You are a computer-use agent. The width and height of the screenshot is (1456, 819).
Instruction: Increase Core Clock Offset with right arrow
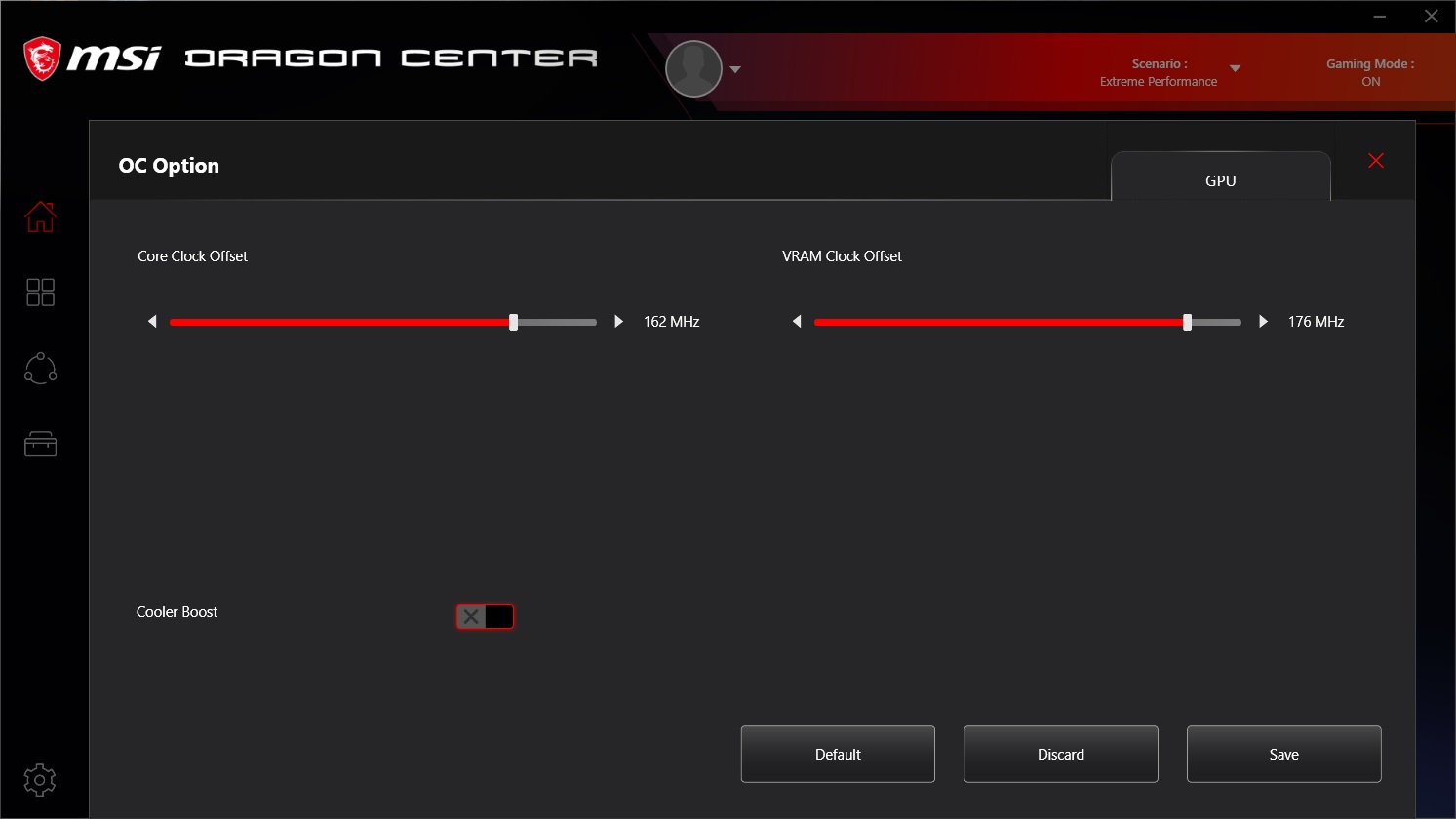point(618,322)
